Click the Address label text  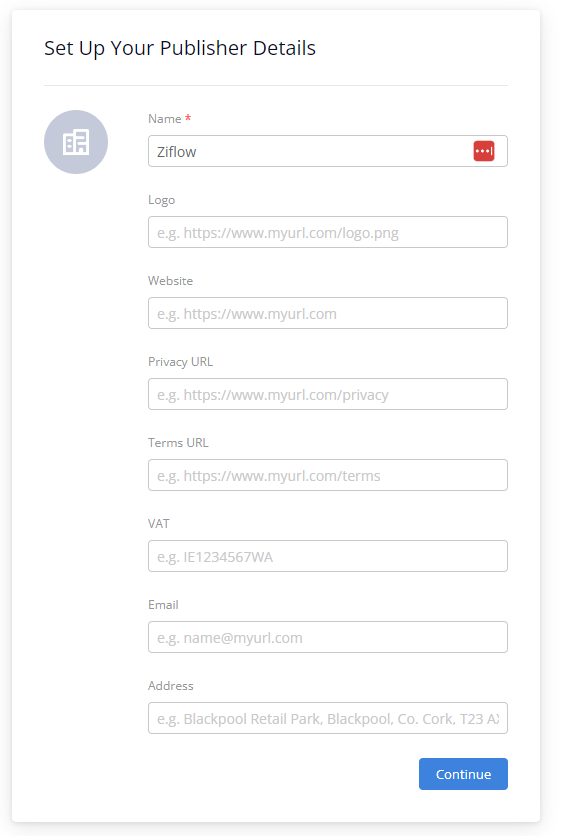click(171, 686)
